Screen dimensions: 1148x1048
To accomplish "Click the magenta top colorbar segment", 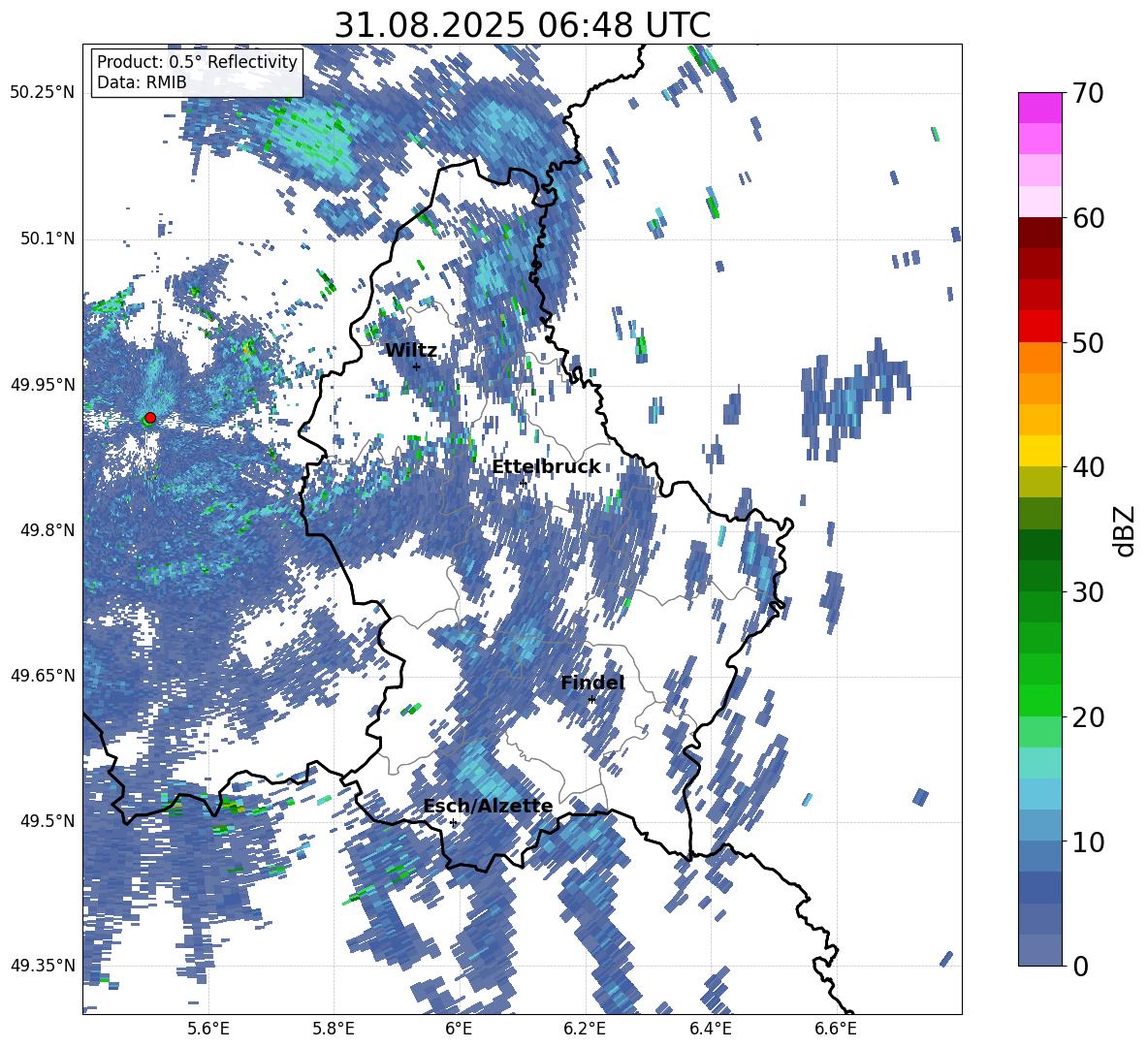I will (1039, 108).
